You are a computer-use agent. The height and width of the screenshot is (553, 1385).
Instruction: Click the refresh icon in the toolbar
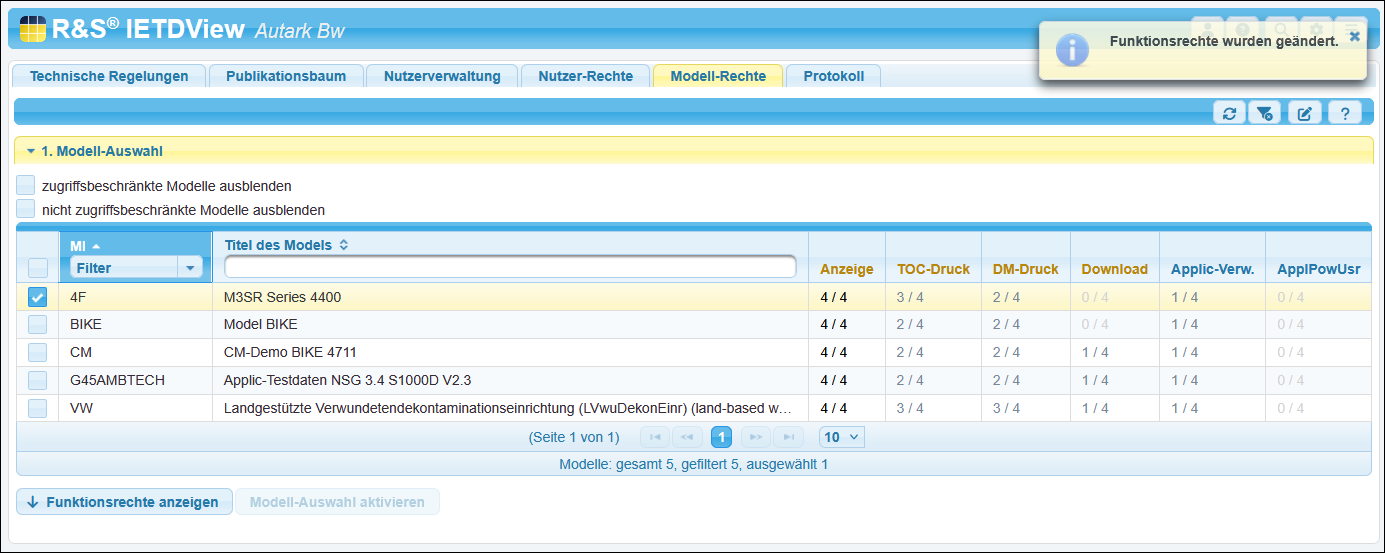[x=1229, y=113]
